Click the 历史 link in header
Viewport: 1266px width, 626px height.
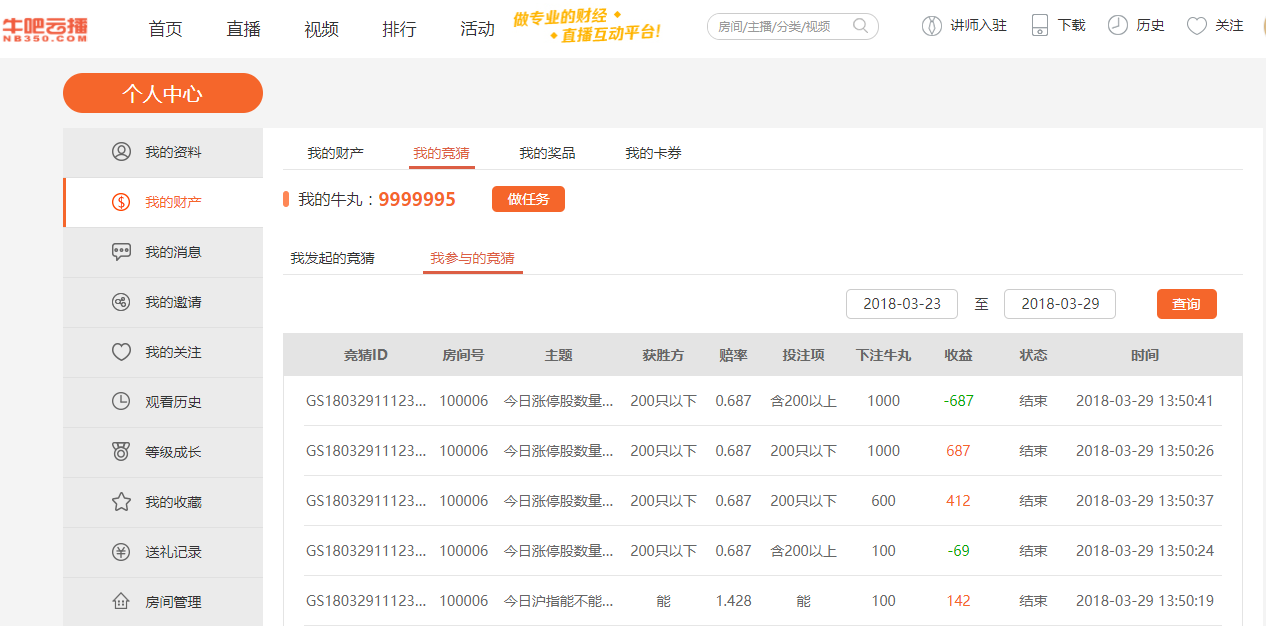[x=1151, y=26]
